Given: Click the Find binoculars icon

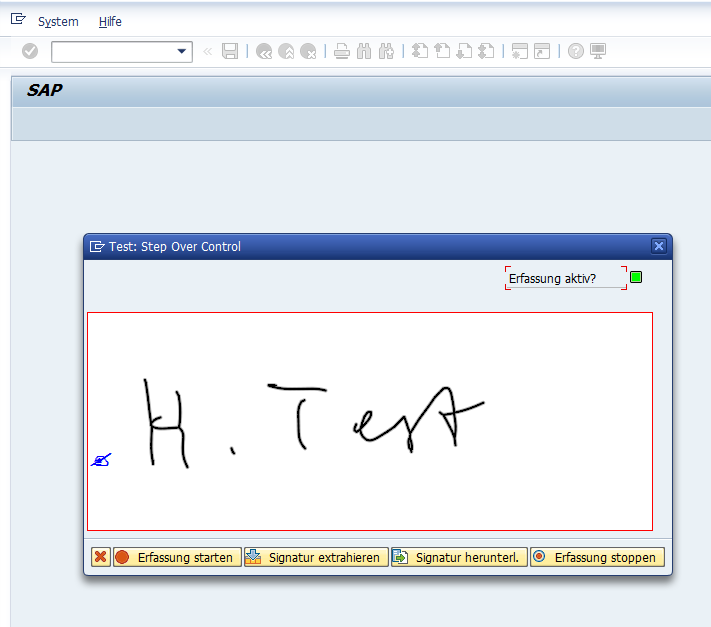Looking at the screenshot, I should tap(364, 51).
